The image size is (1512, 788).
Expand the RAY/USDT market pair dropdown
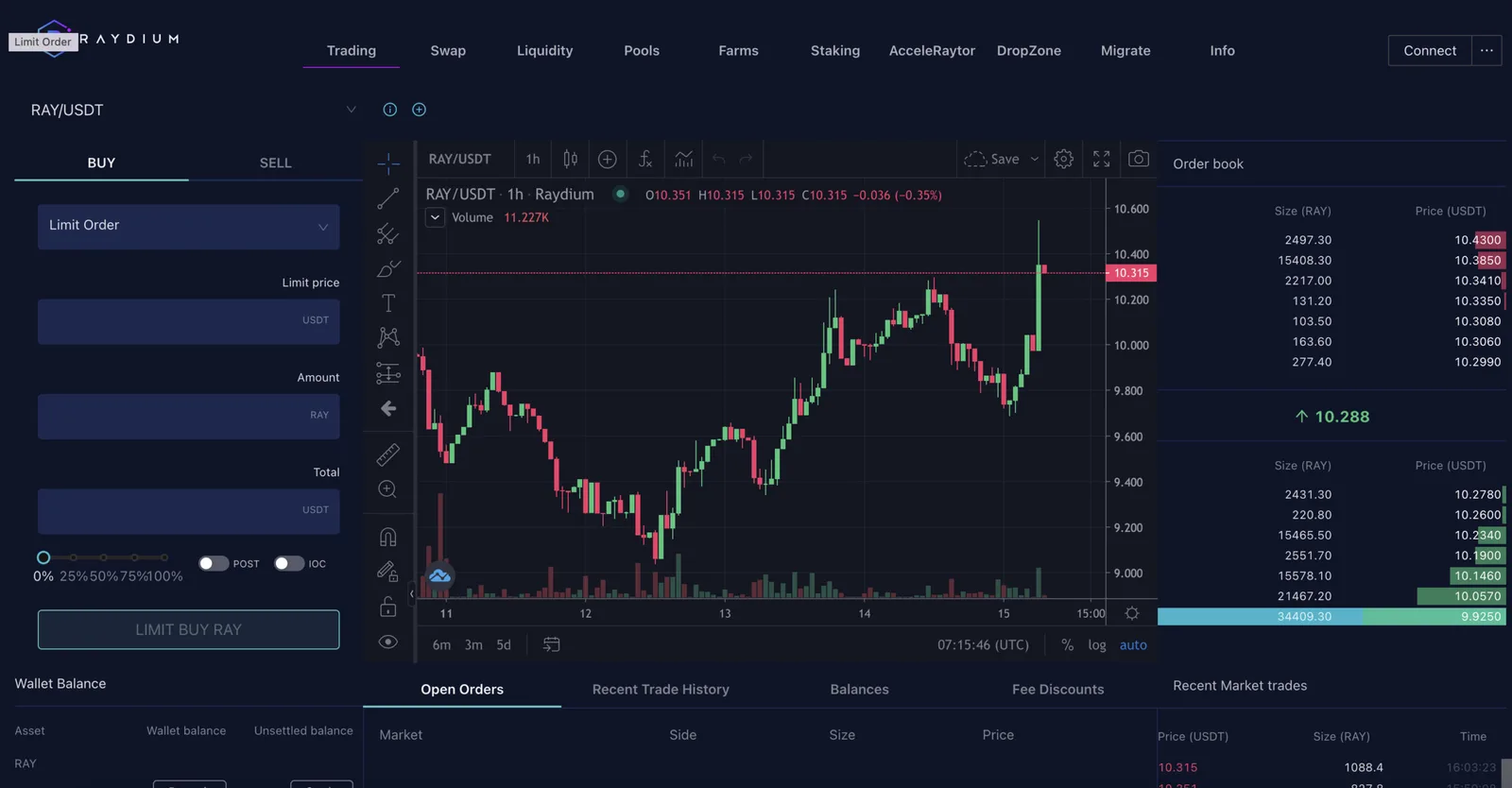pyautogui.click(x=352, y=110)
